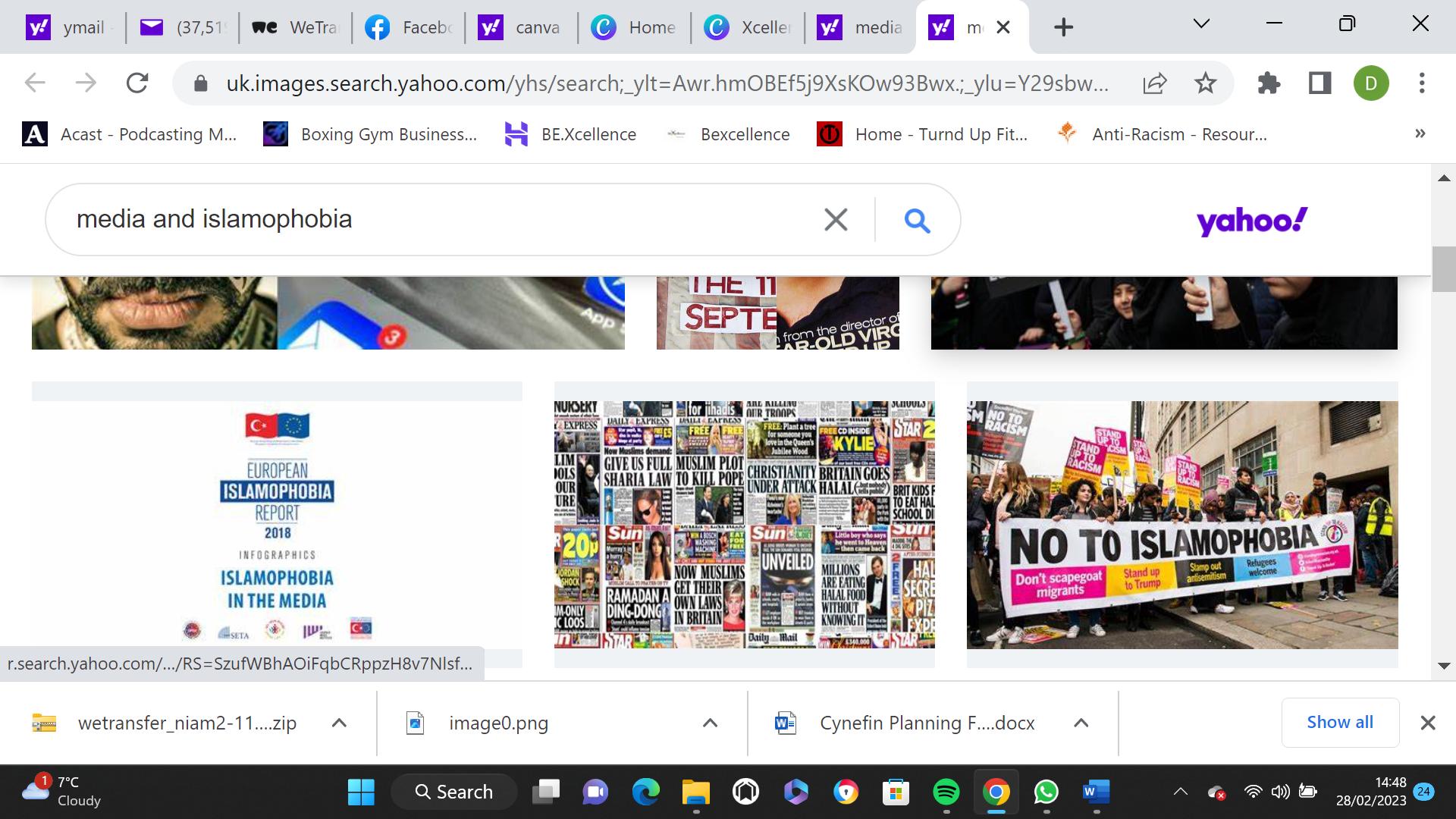Open Chrome three-dot menu
The width and height of the screenshot is (1456, 819).
click(x=1422, y=83)
